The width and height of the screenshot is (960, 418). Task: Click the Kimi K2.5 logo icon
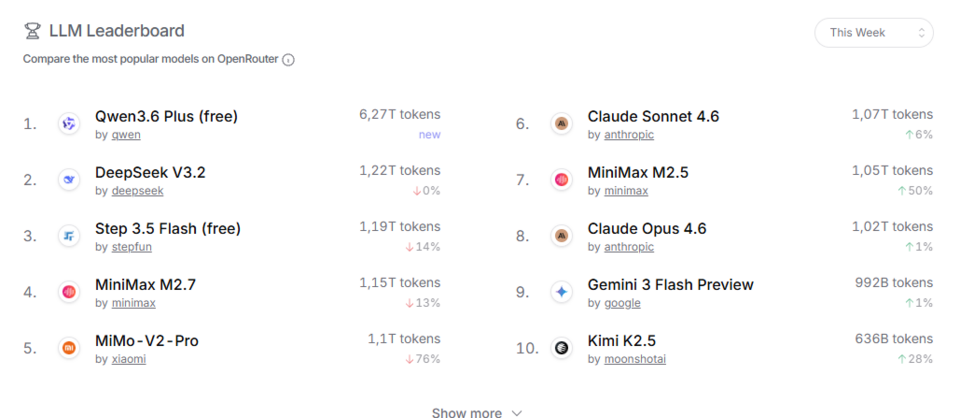point(562,348)
